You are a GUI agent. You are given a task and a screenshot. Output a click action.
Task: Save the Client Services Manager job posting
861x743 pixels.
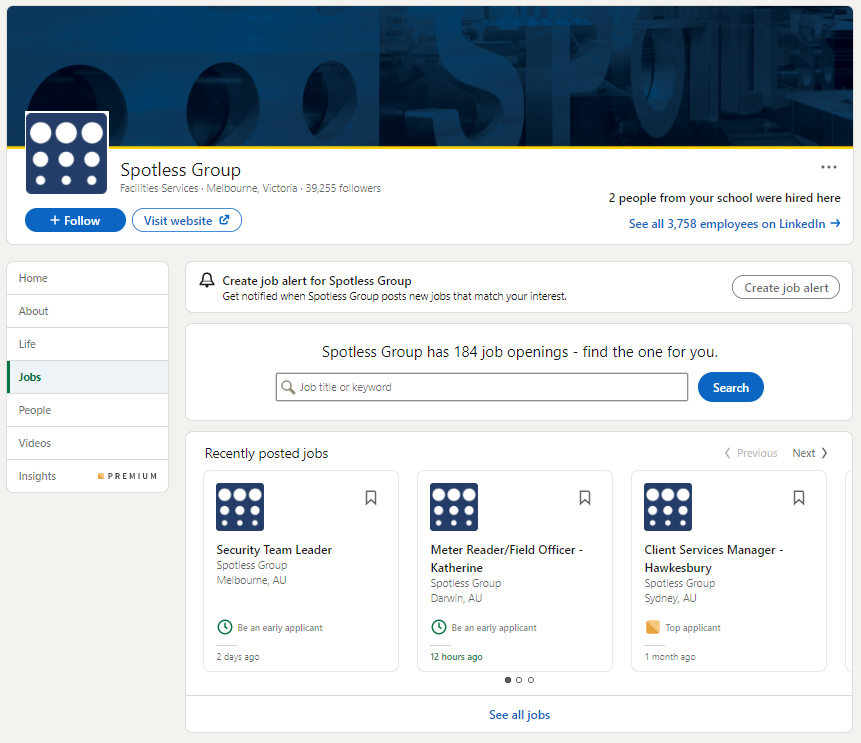click(x=799, y=497)
